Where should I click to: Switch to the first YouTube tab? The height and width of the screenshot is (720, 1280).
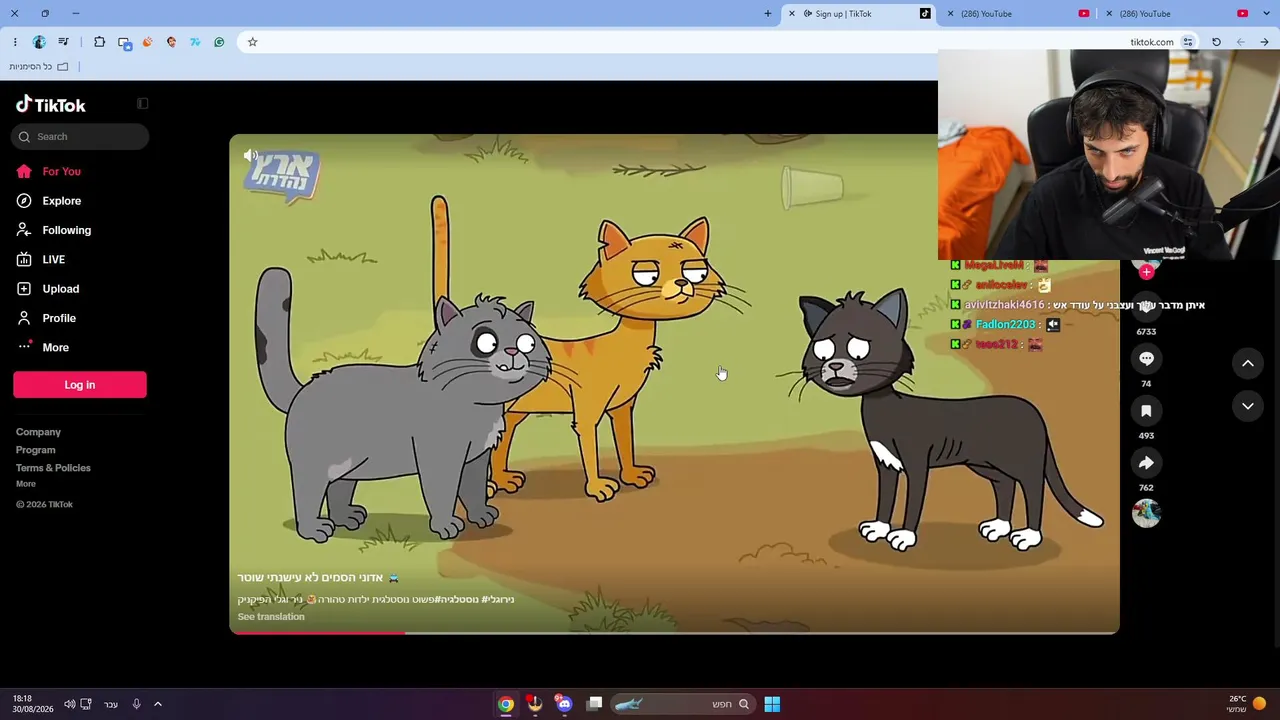[1019, 14]
